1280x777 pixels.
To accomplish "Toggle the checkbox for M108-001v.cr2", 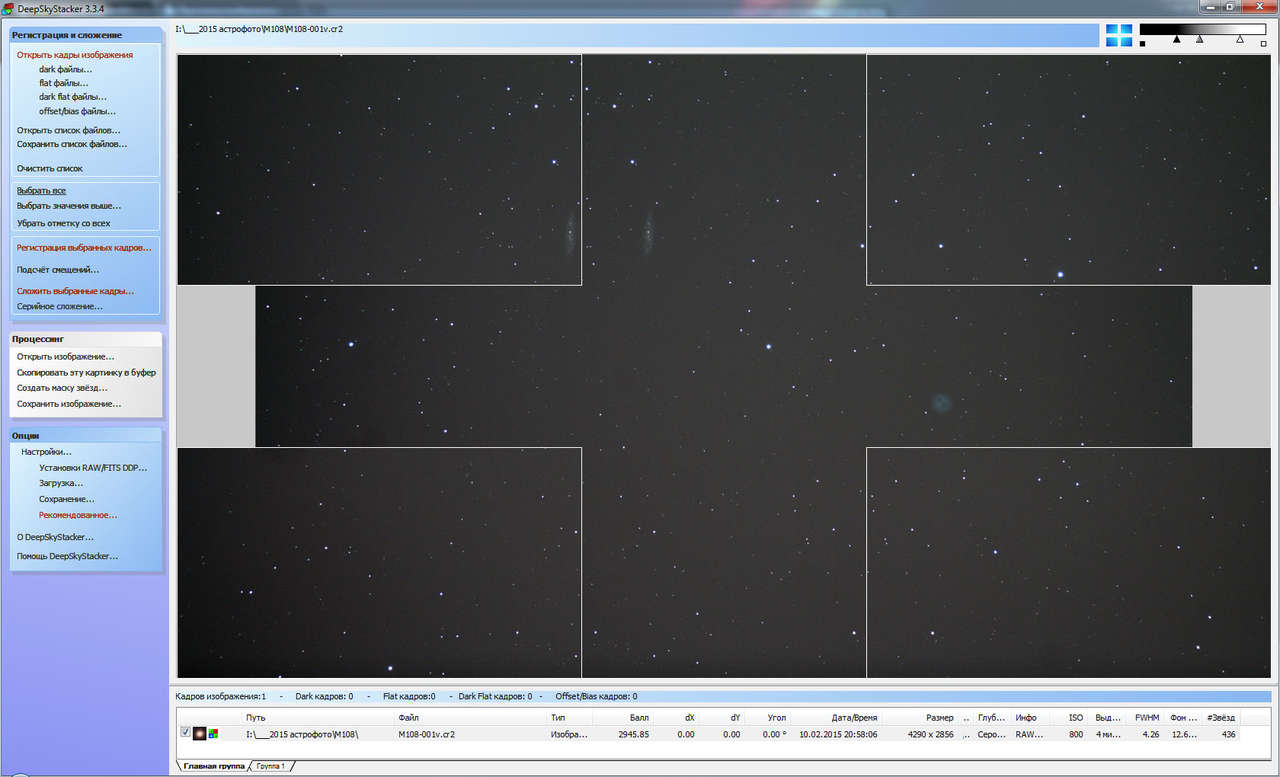I will 185,733.
